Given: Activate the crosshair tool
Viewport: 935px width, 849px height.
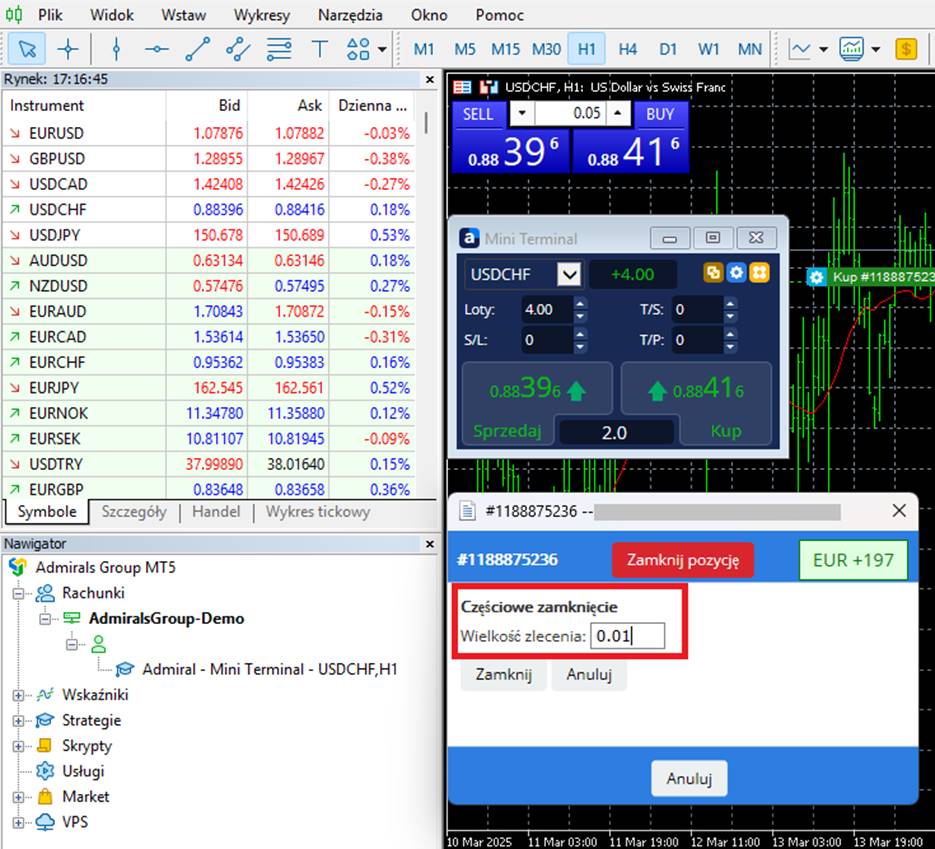Looking at the screenshot, I should click(68, 49).
